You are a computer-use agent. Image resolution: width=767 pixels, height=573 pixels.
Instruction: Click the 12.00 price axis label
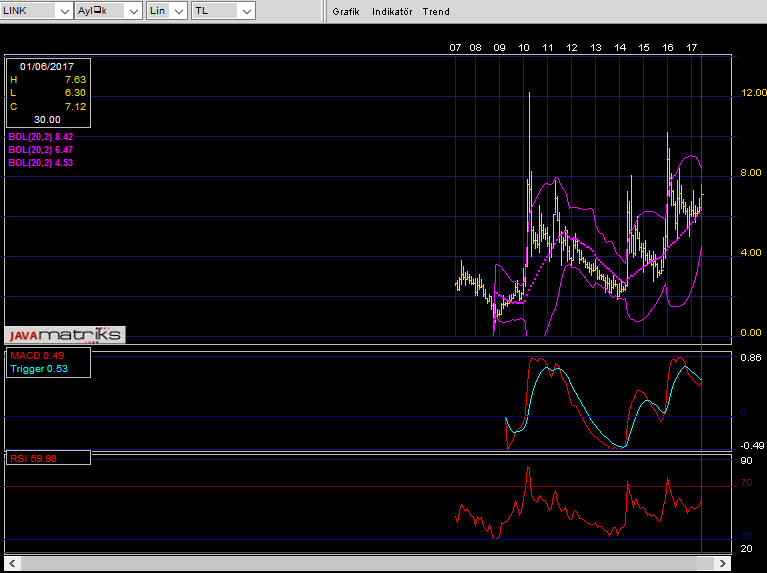(753, 92)
